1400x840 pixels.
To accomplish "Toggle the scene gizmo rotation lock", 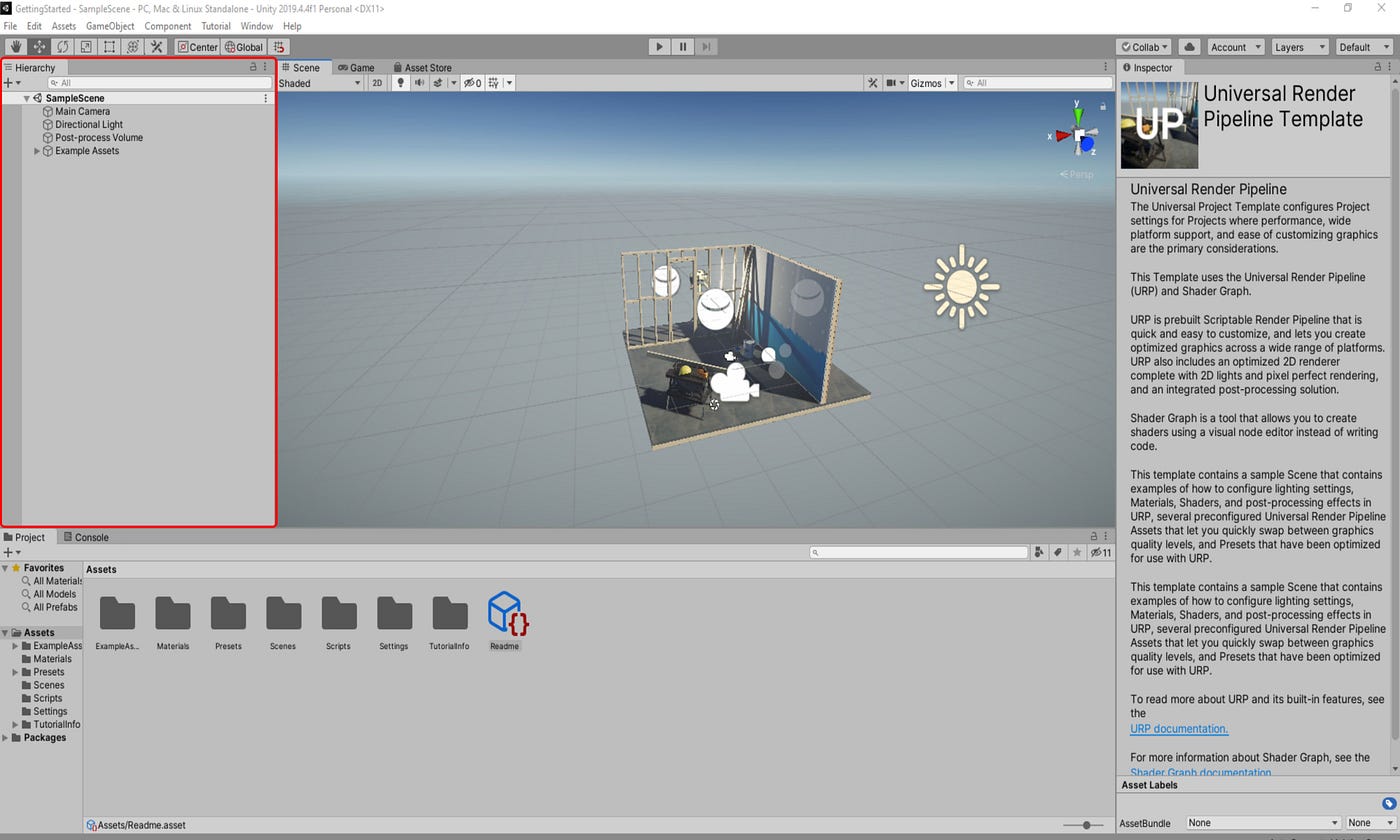I will click(x=1103, y=106).
